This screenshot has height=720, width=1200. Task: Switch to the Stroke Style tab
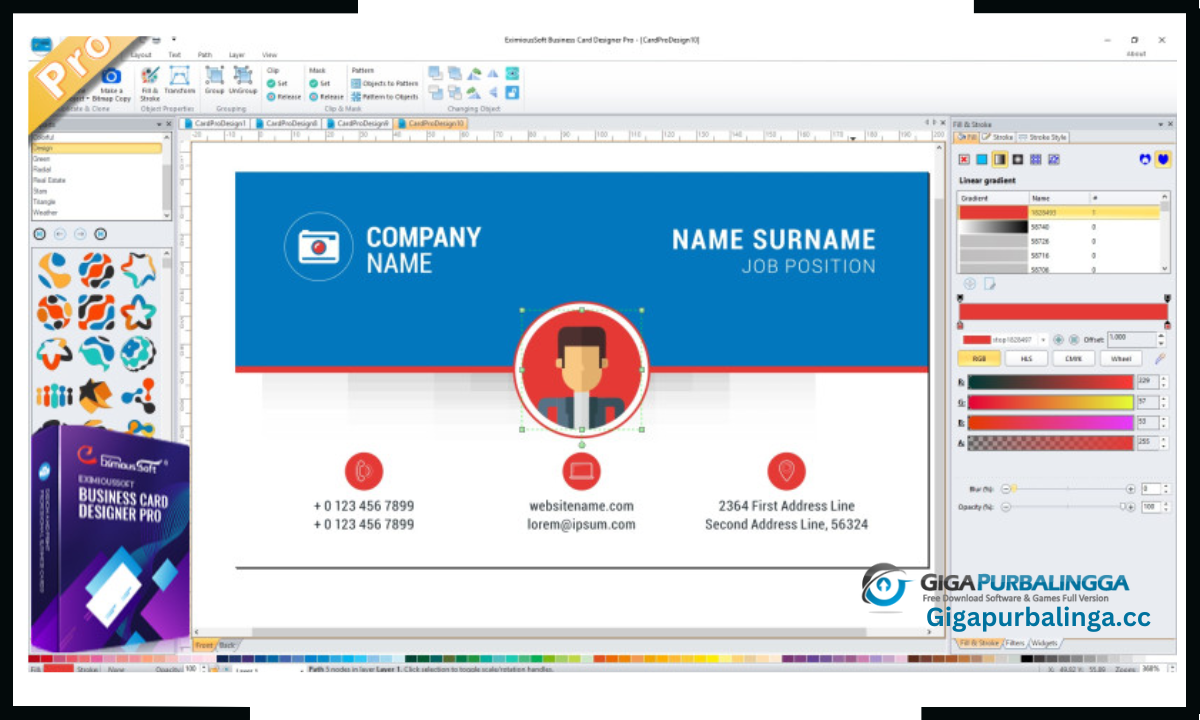1043,137
